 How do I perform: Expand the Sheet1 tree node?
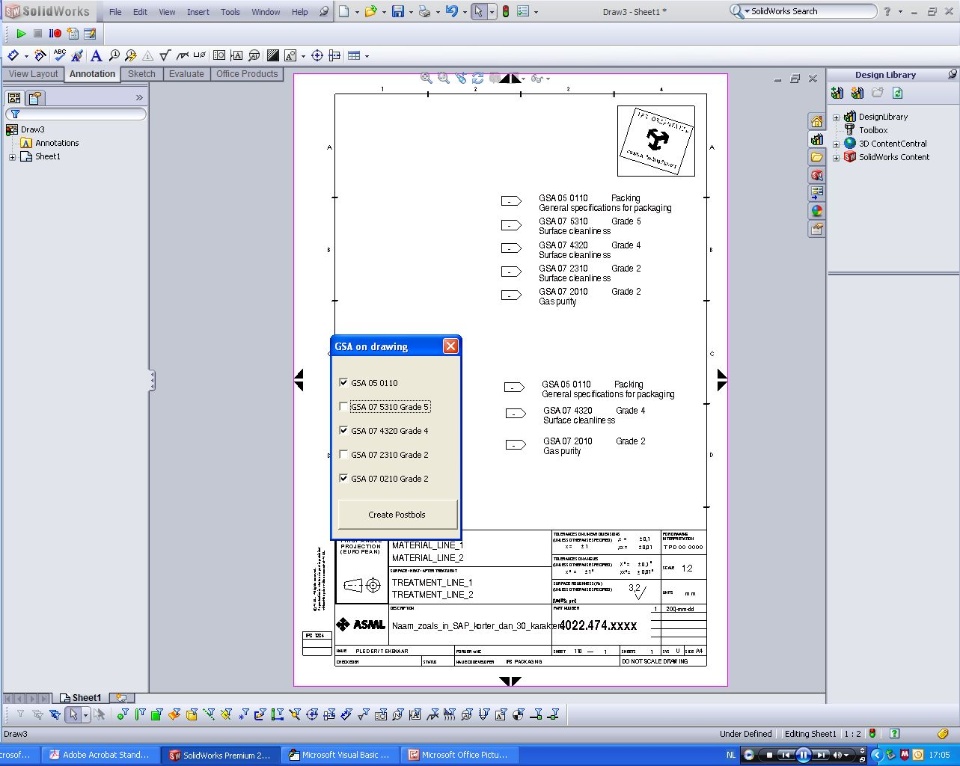pyautogui.click(x=12, y=157)
